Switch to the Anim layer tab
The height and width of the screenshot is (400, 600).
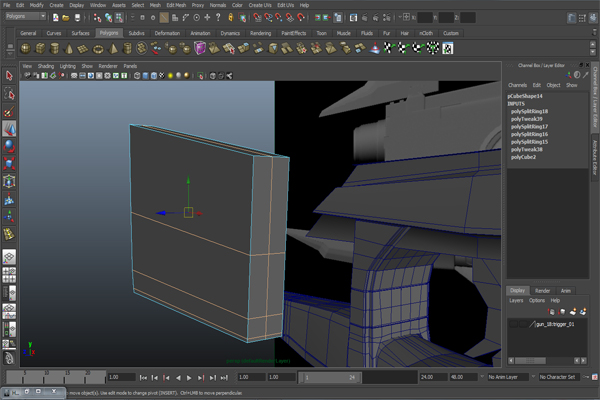[566, 291]
